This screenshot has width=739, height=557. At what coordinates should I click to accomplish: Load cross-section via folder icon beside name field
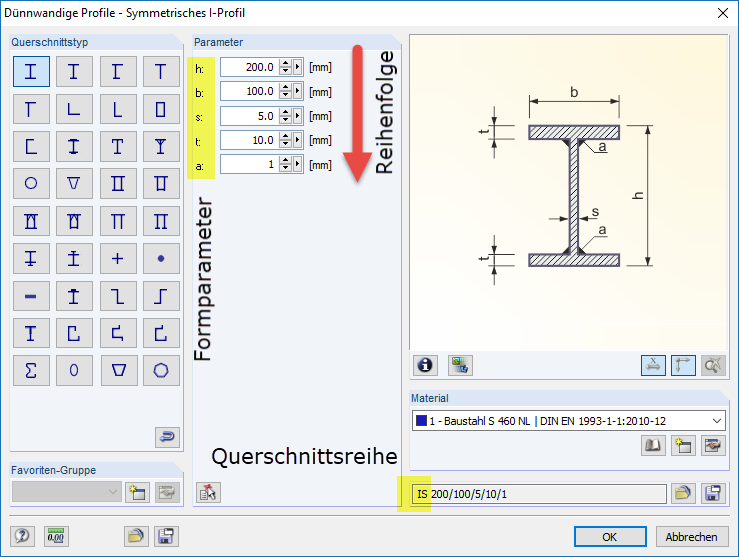click(683, 493)
